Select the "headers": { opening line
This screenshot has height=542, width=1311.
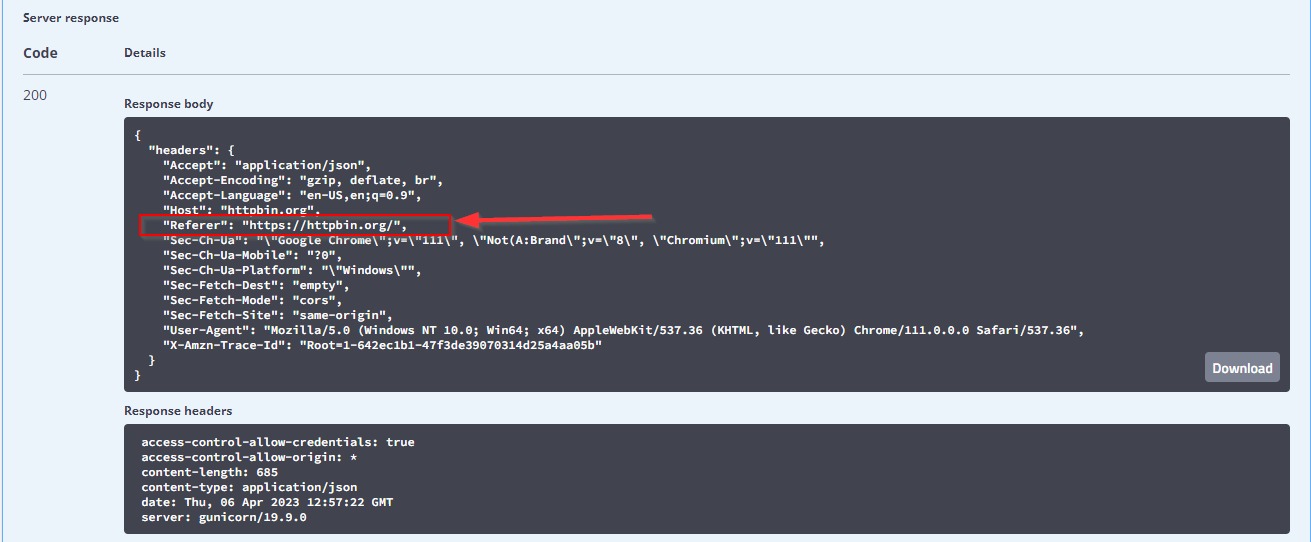pos(191,150)
